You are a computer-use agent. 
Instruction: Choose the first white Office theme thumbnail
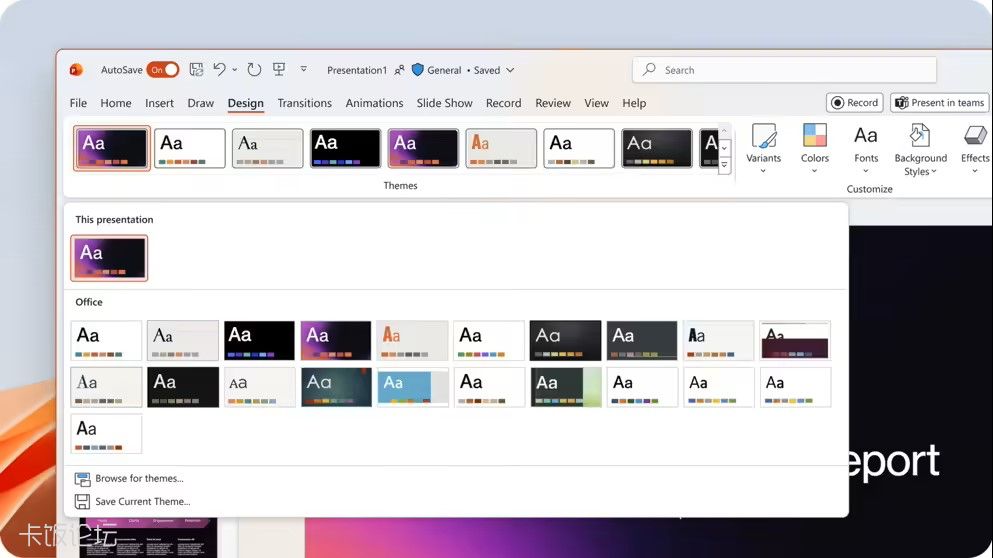click(106, 340)
